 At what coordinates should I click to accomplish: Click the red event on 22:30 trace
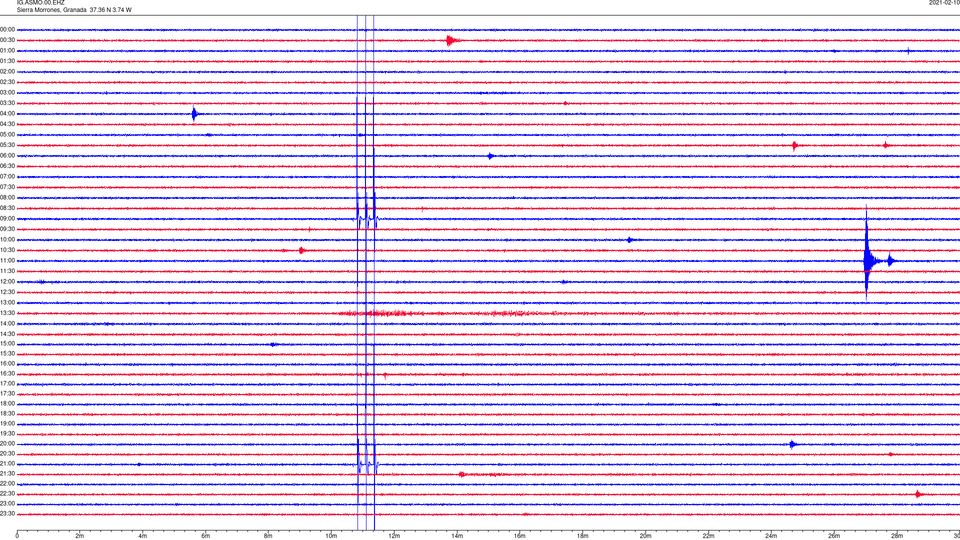pyautogui.click(x=918, y=494)
